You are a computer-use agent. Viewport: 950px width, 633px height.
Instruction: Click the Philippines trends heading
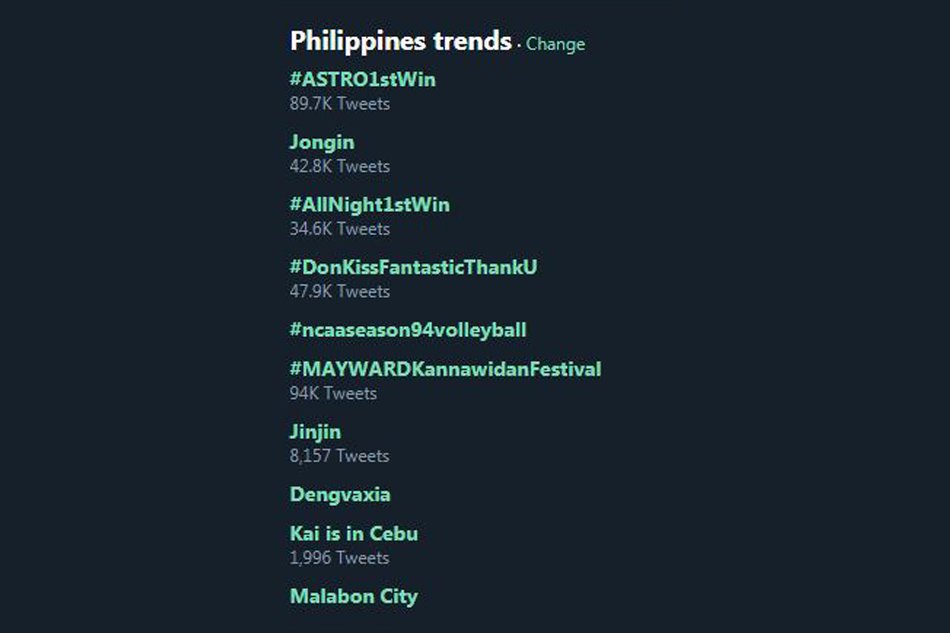click(400, 41)
